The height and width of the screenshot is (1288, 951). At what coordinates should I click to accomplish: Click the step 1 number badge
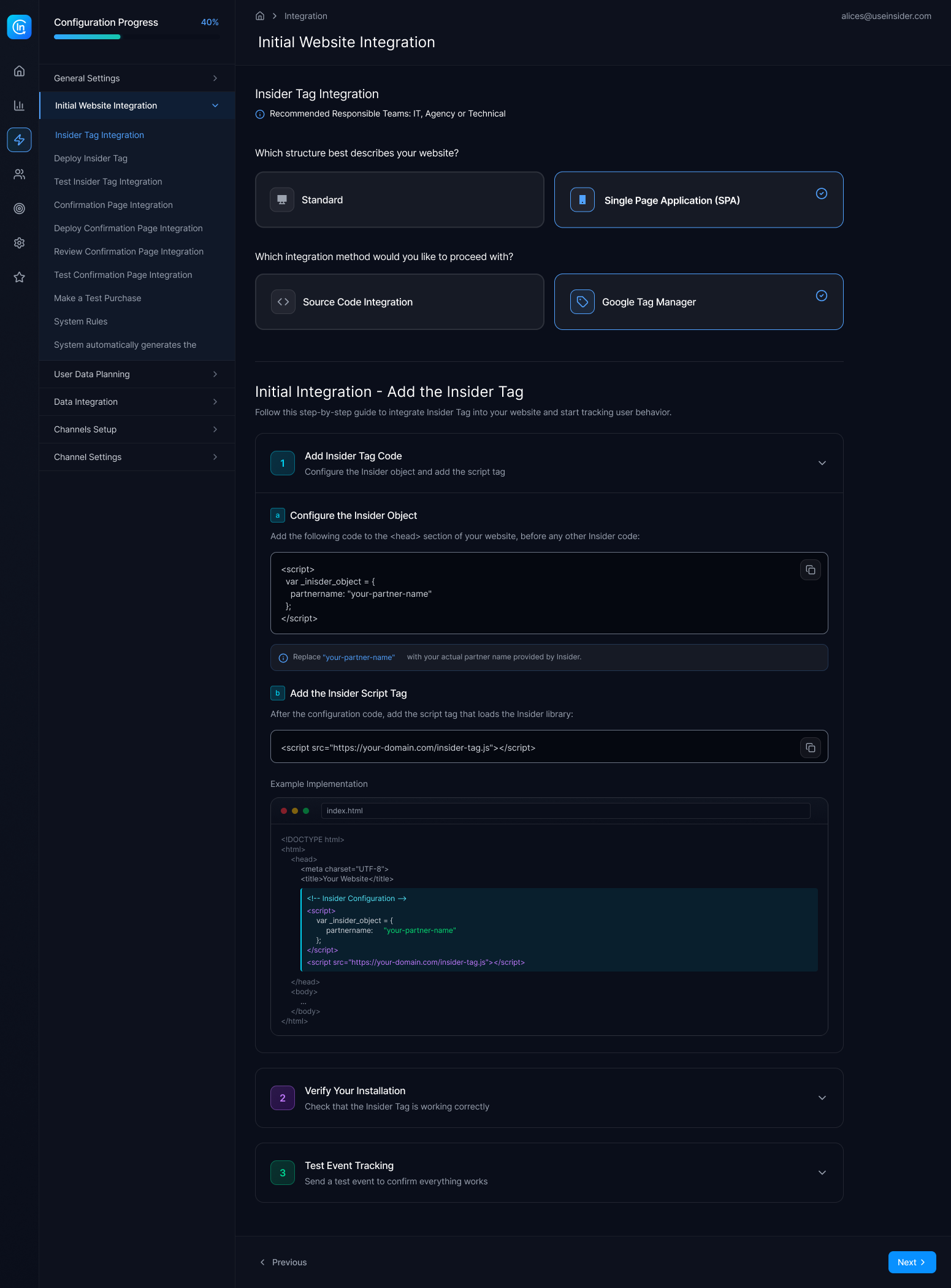point(283,464)
